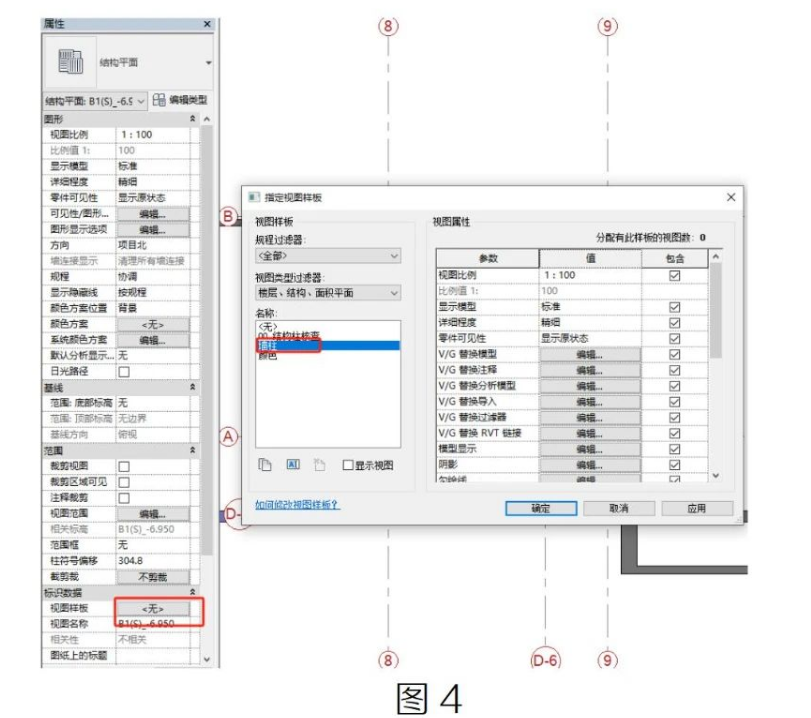This screenshot has height=718, width=811.
Task: Click the dialog view properties scrollbar thumb
Action: point(716,310)
